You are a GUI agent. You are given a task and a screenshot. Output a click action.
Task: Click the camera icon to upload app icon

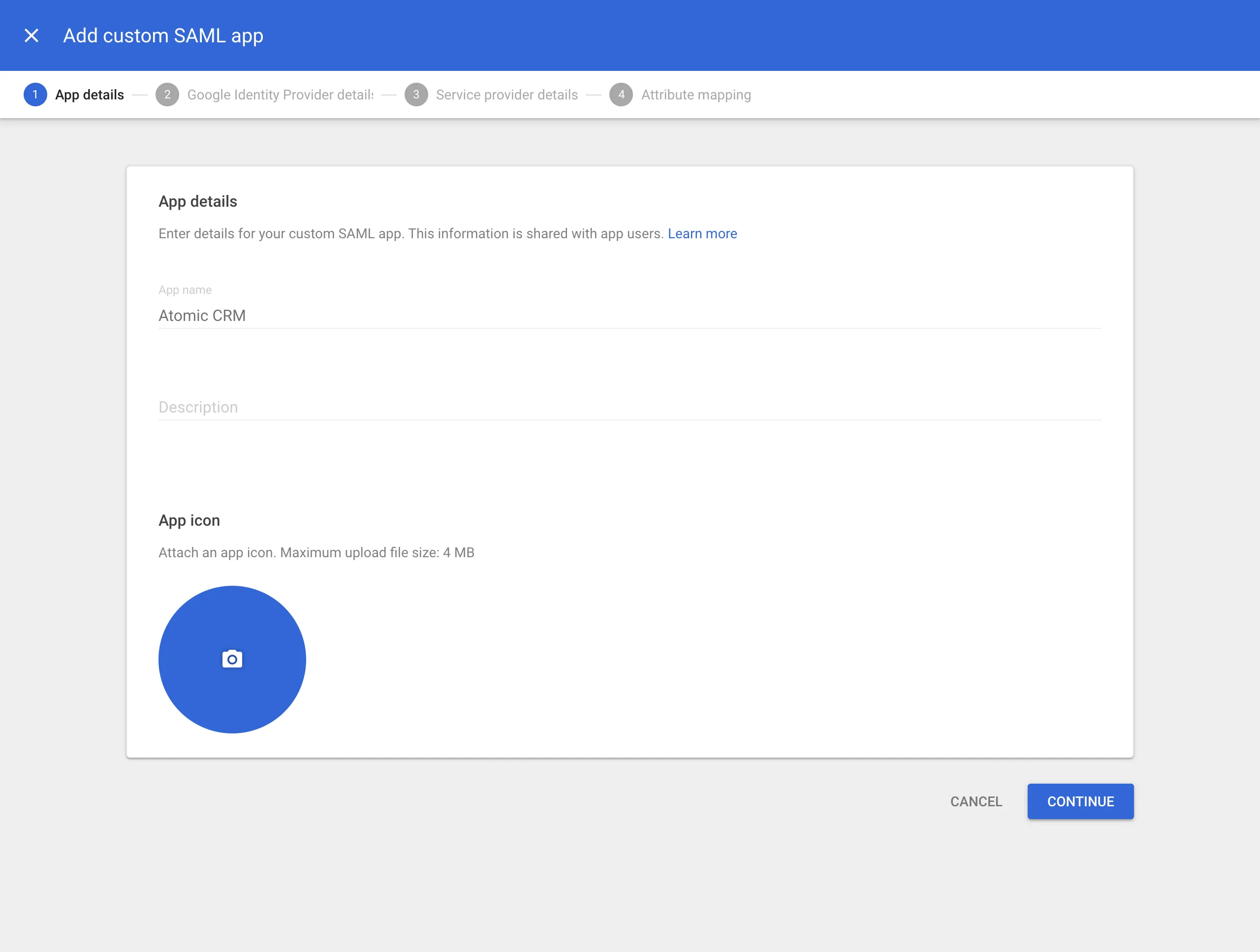[232, 659]
